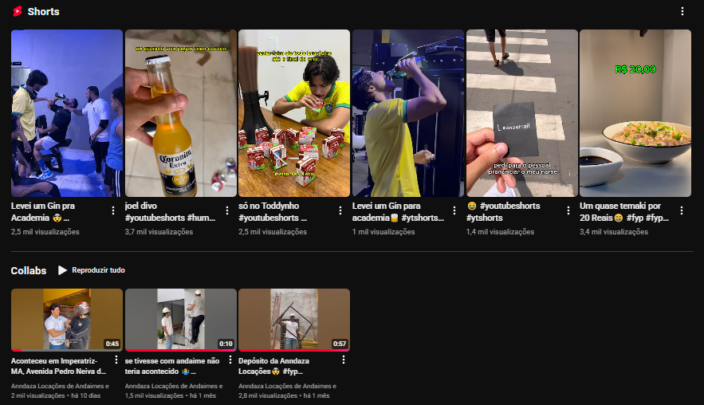Open options for 'Aconteceu em Imperatriz' video

point(116,360)
